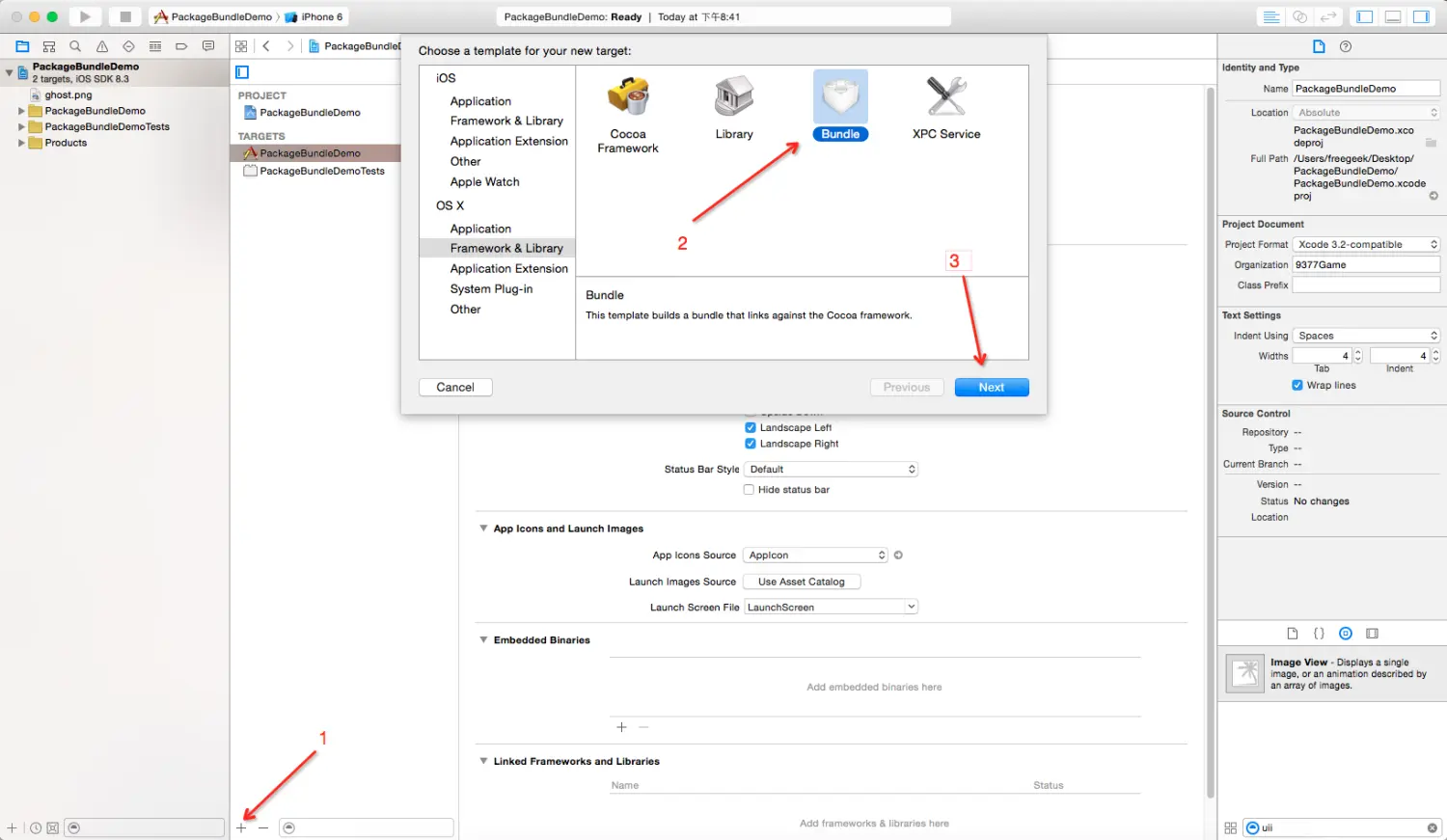Go forward in editor history
The height and width of the screenshot is (840, 1447).
point(289,46)
